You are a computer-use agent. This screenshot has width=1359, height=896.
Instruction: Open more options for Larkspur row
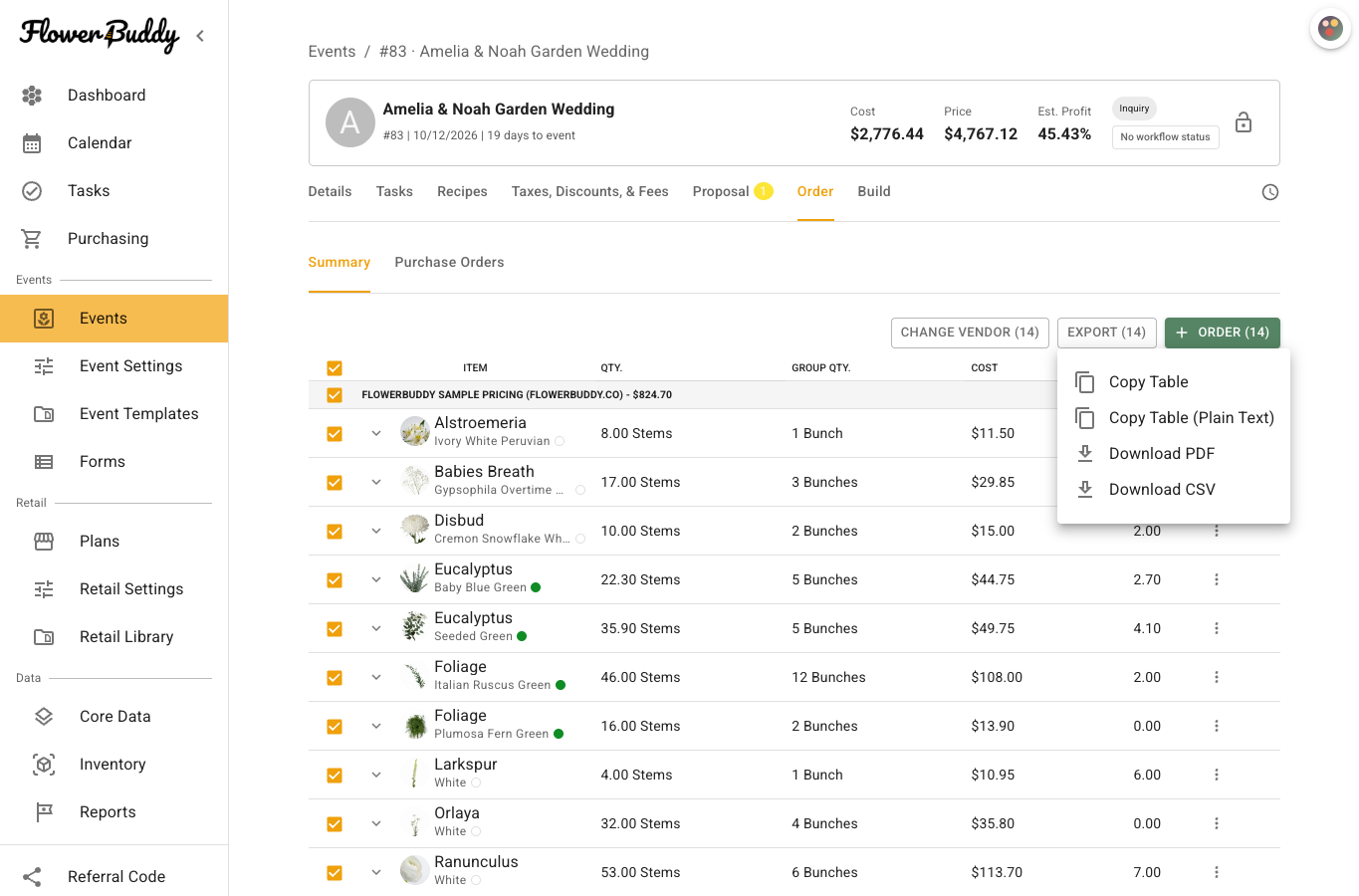pos(1217,775)
